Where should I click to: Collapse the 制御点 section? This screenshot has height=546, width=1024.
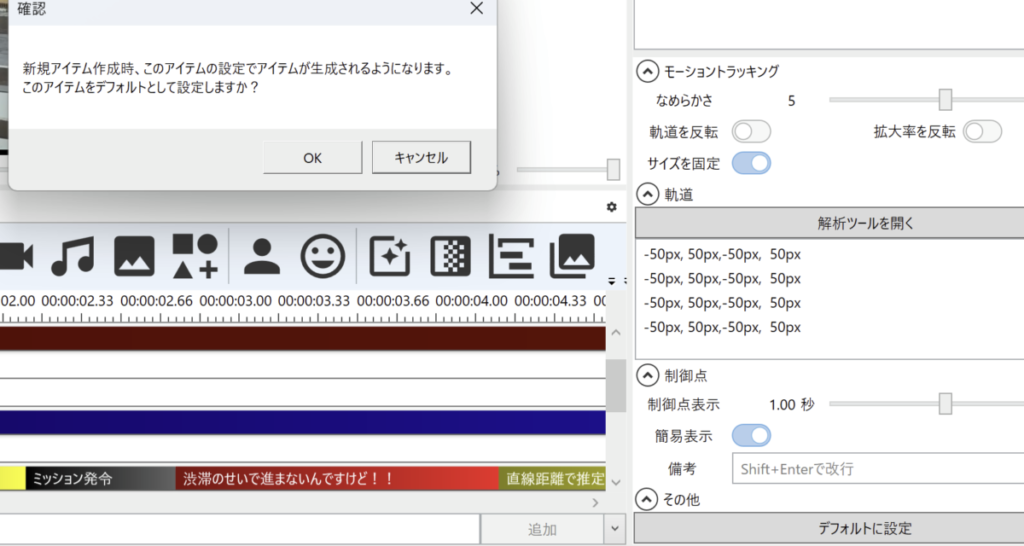pyautogui.click(x=646, y=375)
